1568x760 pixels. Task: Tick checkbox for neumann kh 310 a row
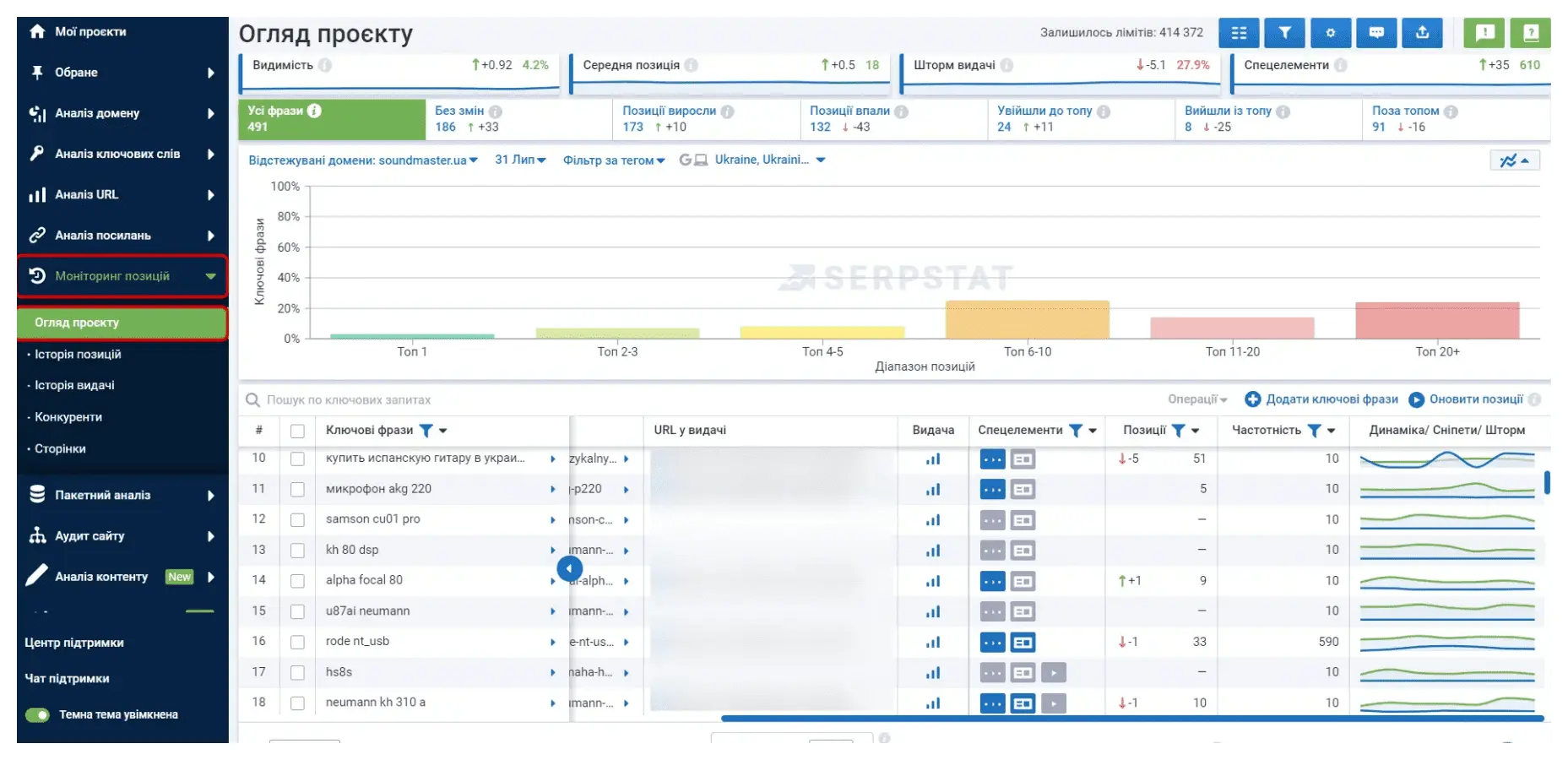tap(297, 703)
